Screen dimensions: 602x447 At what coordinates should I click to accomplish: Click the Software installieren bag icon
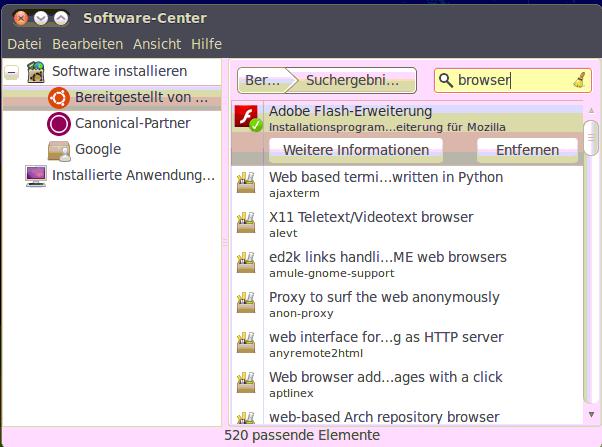tap(36, 72)
